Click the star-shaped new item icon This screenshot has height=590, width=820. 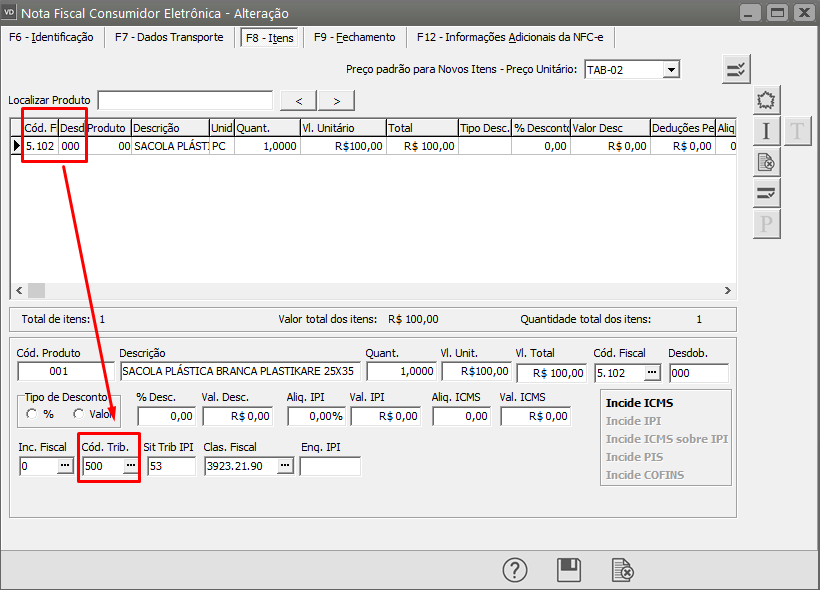click(766, 100)
